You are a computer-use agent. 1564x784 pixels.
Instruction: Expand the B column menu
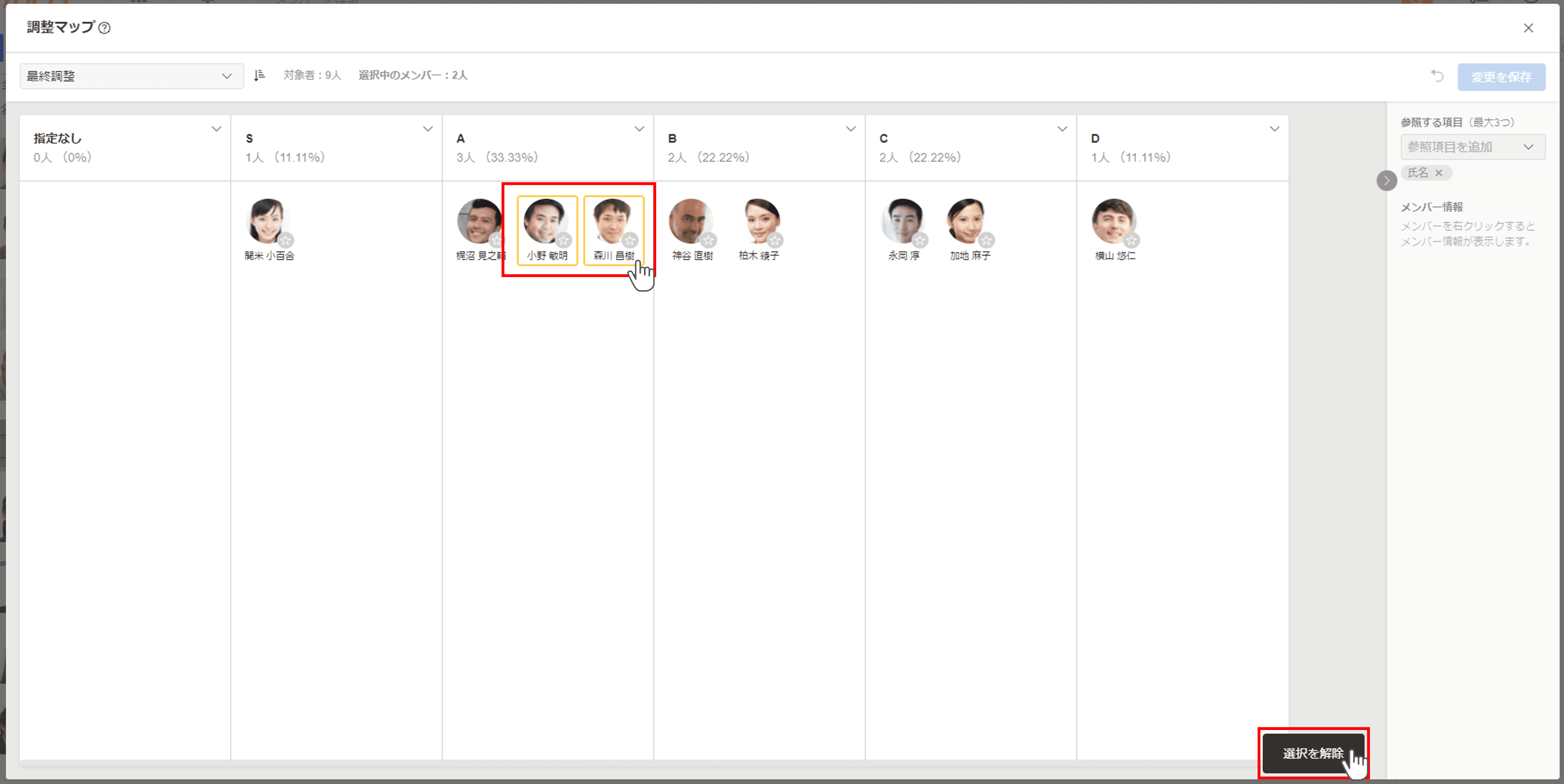(x=851, y=129)
